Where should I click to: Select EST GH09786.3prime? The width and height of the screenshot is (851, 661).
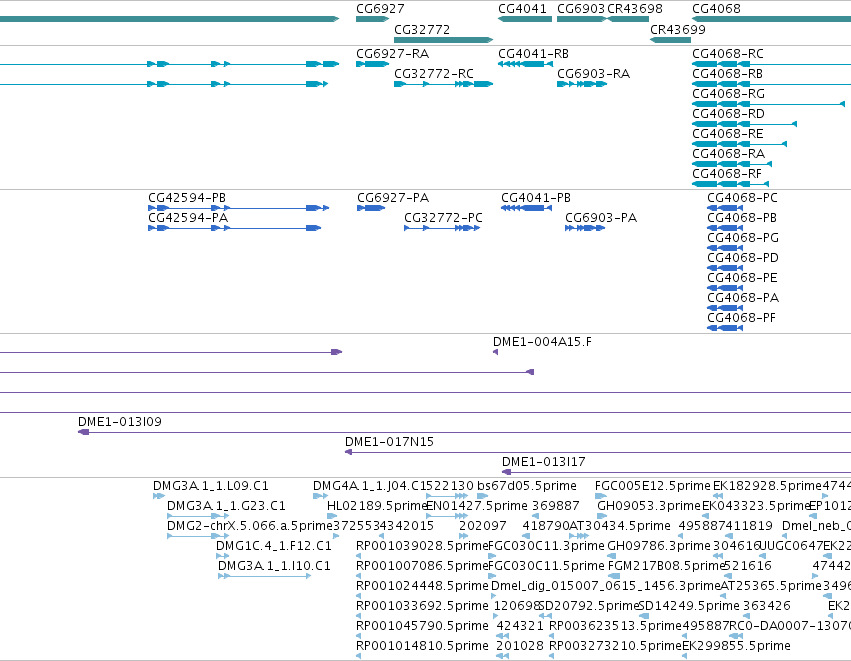pyautogui.click(x=611, y=556)
